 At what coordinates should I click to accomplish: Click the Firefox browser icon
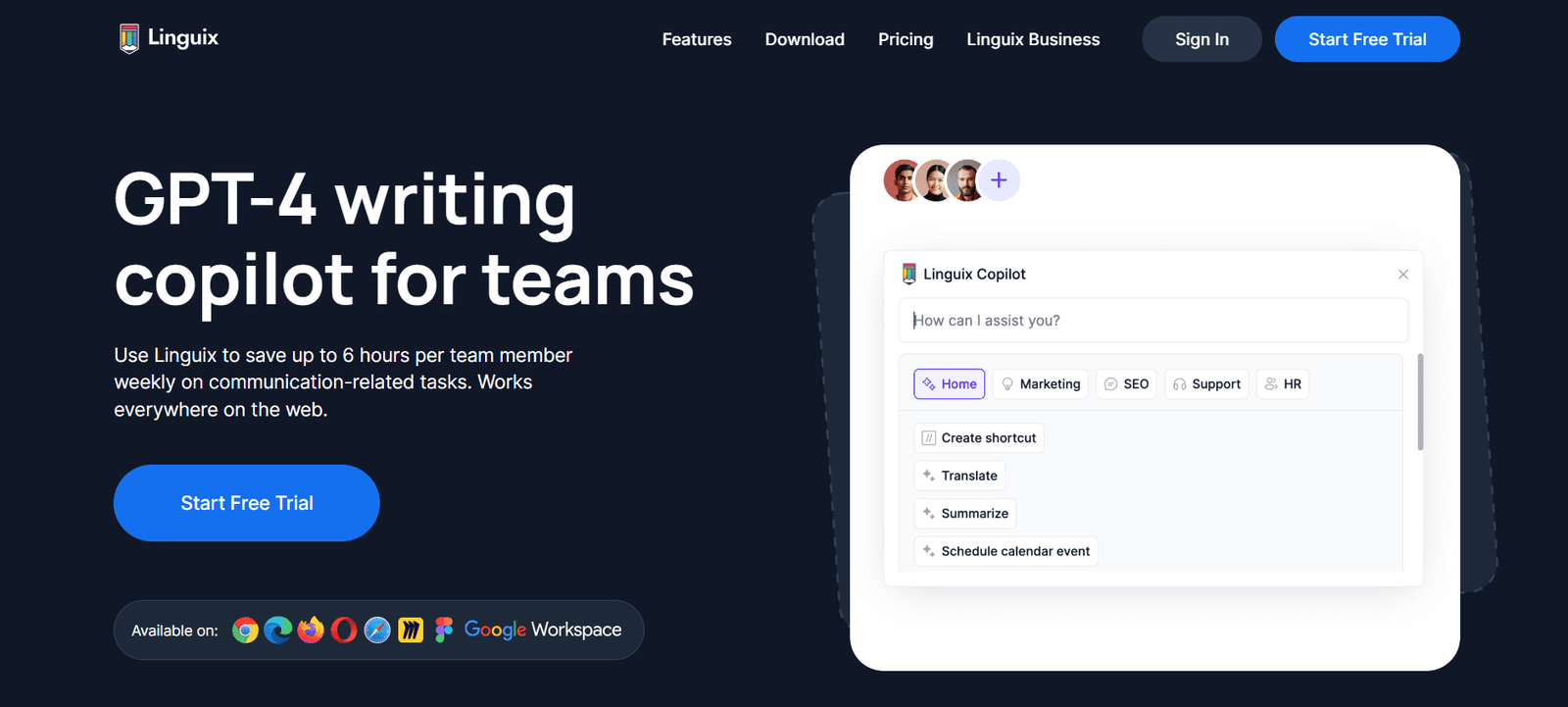311,630
